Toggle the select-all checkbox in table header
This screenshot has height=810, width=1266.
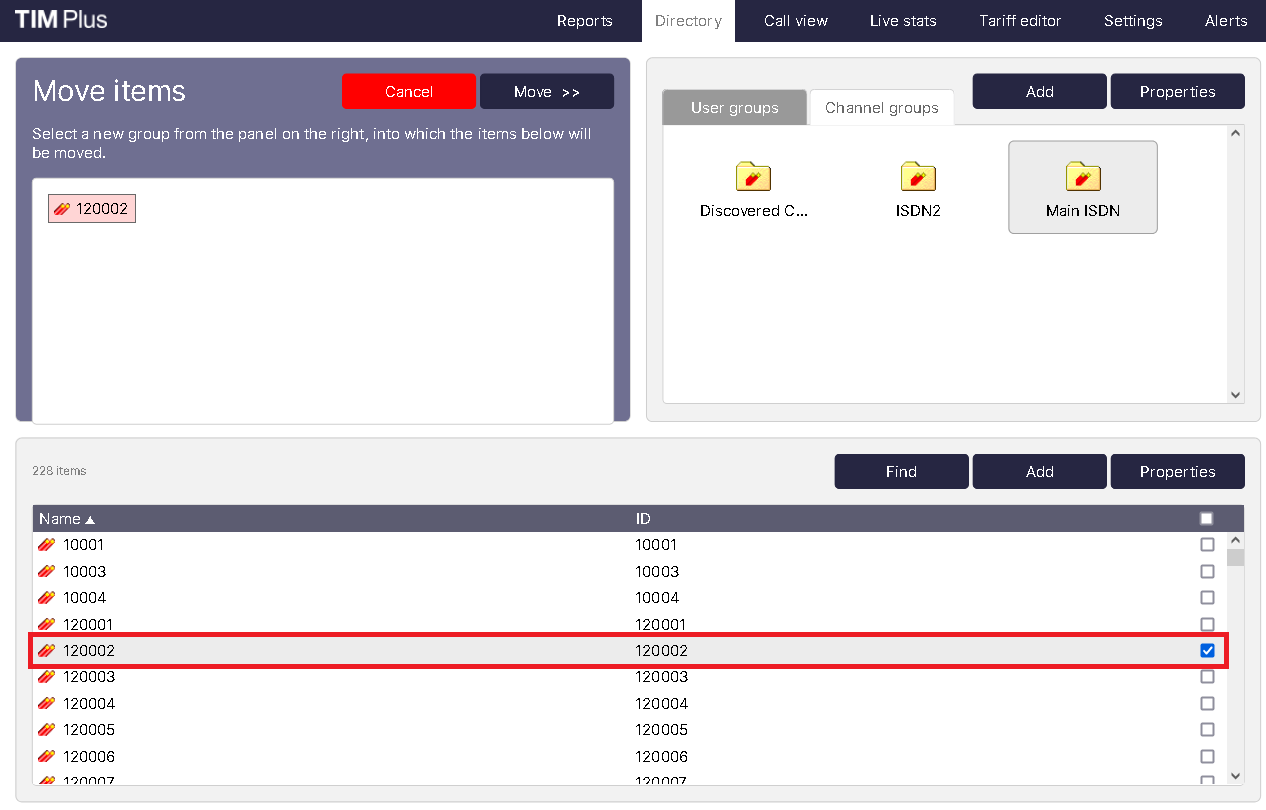coord(1206,519)
